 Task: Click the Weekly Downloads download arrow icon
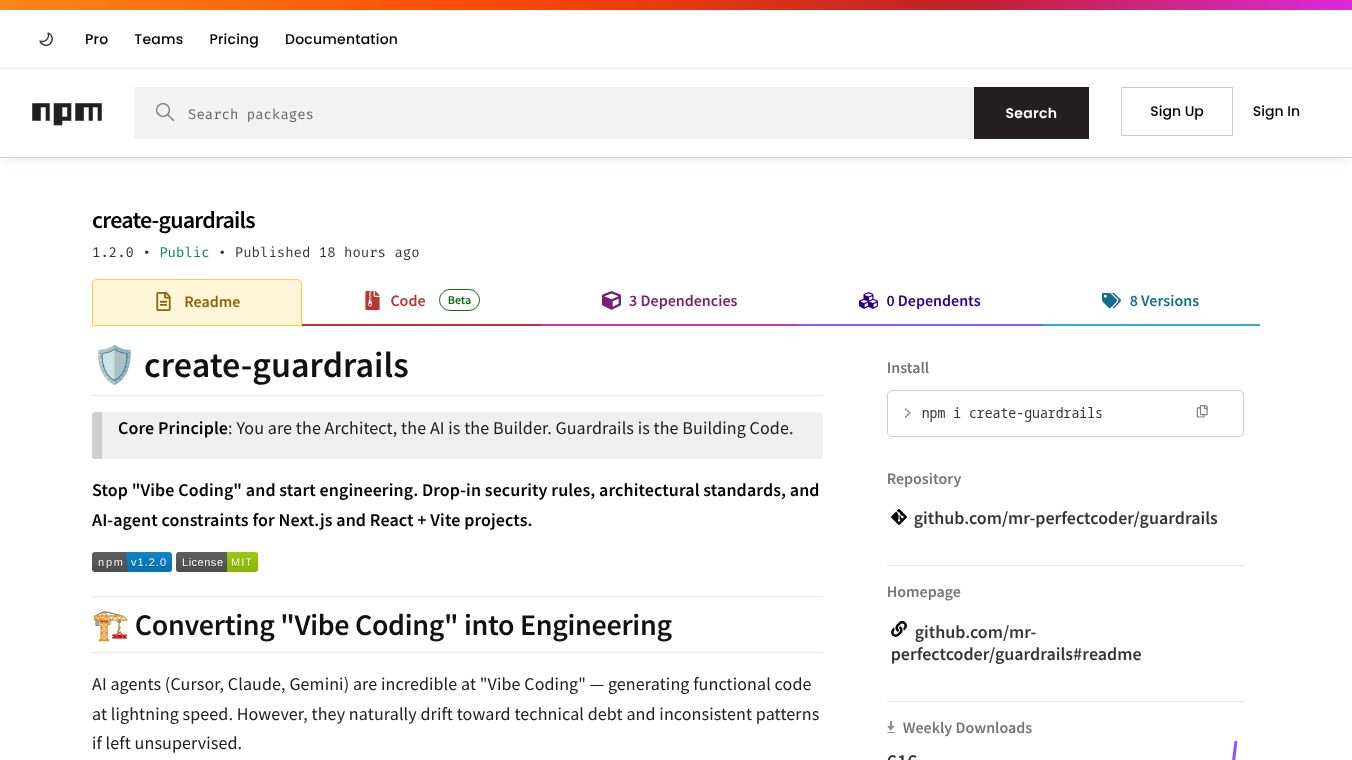(x=891, y=728)
